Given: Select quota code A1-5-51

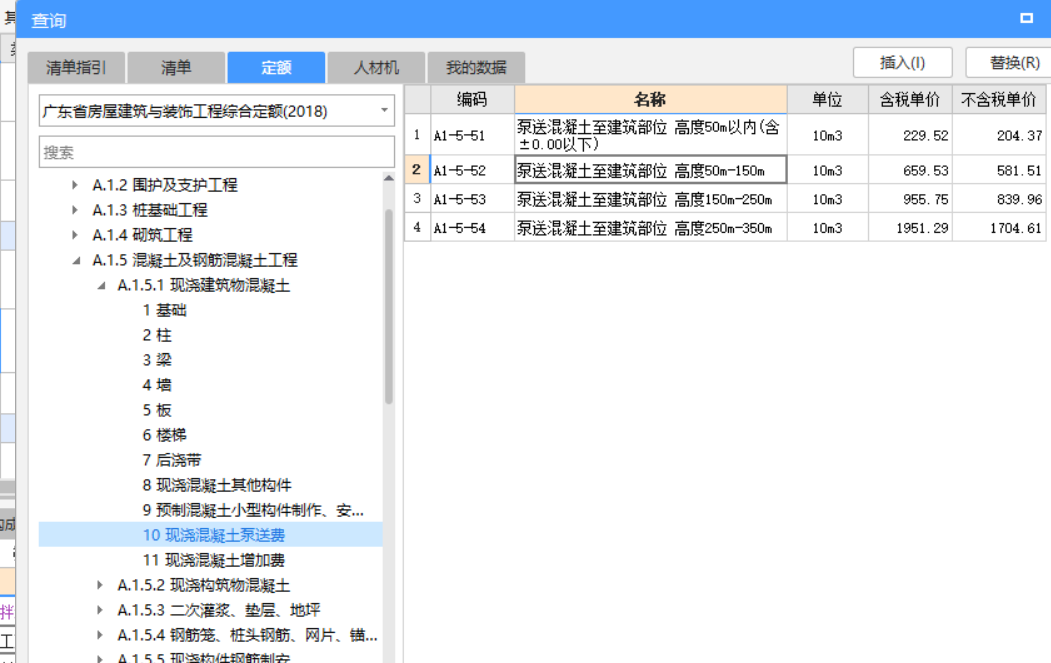Looking at the screenshot, I should pyautogui.click(x=472, y=135).
